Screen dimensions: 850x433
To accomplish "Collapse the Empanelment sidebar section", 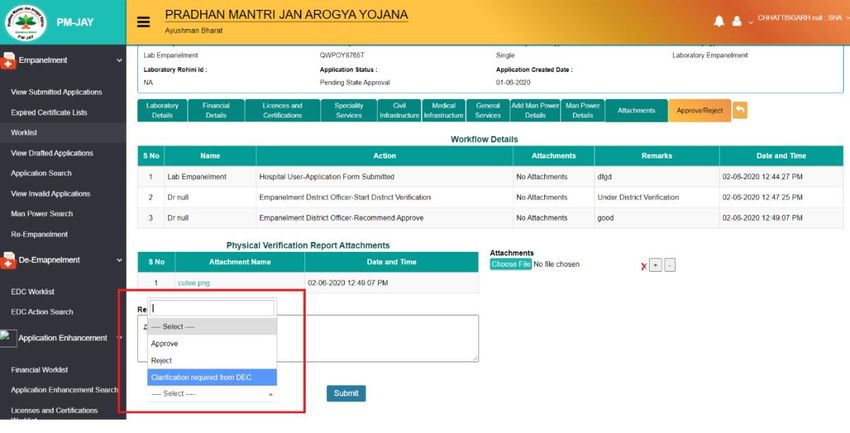I will pos(119,60).
